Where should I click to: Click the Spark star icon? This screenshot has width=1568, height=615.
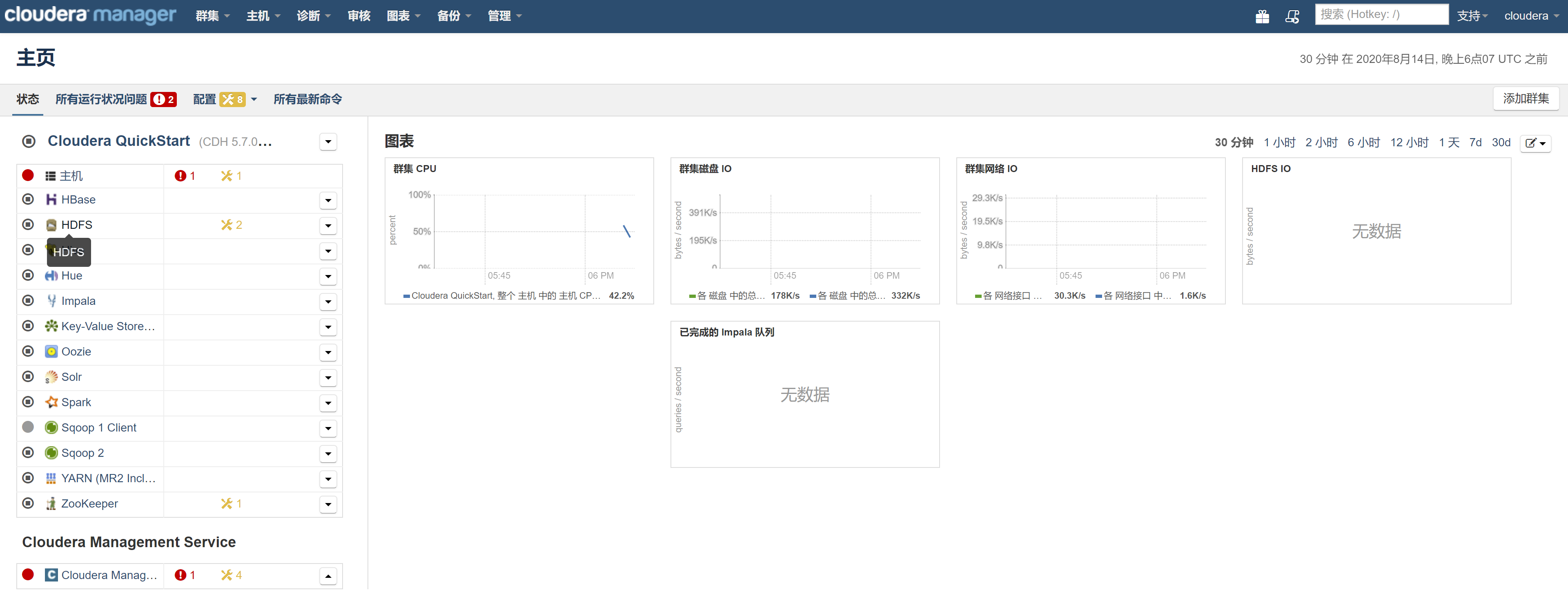[x=51, y=403]
